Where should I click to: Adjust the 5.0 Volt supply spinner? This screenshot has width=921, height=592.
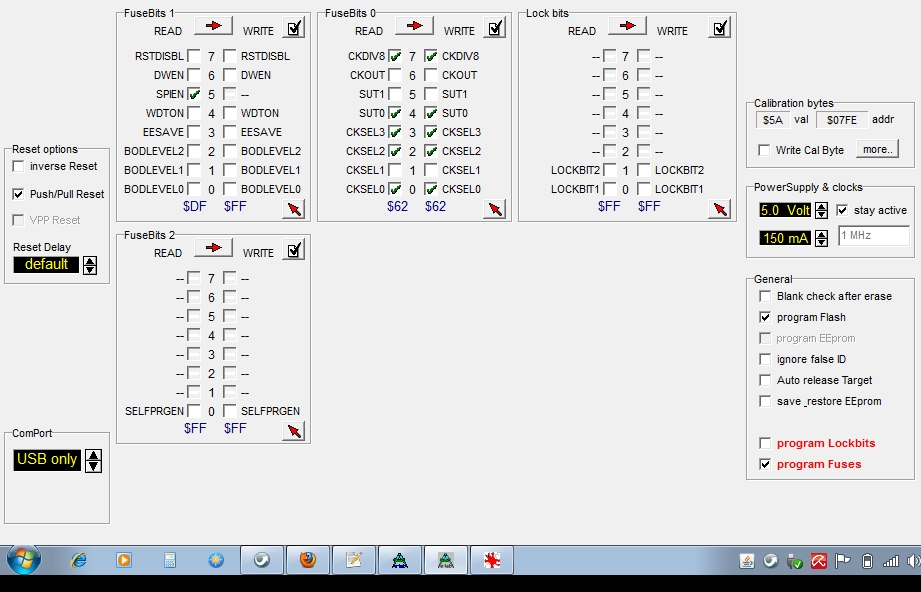[821, 211]
